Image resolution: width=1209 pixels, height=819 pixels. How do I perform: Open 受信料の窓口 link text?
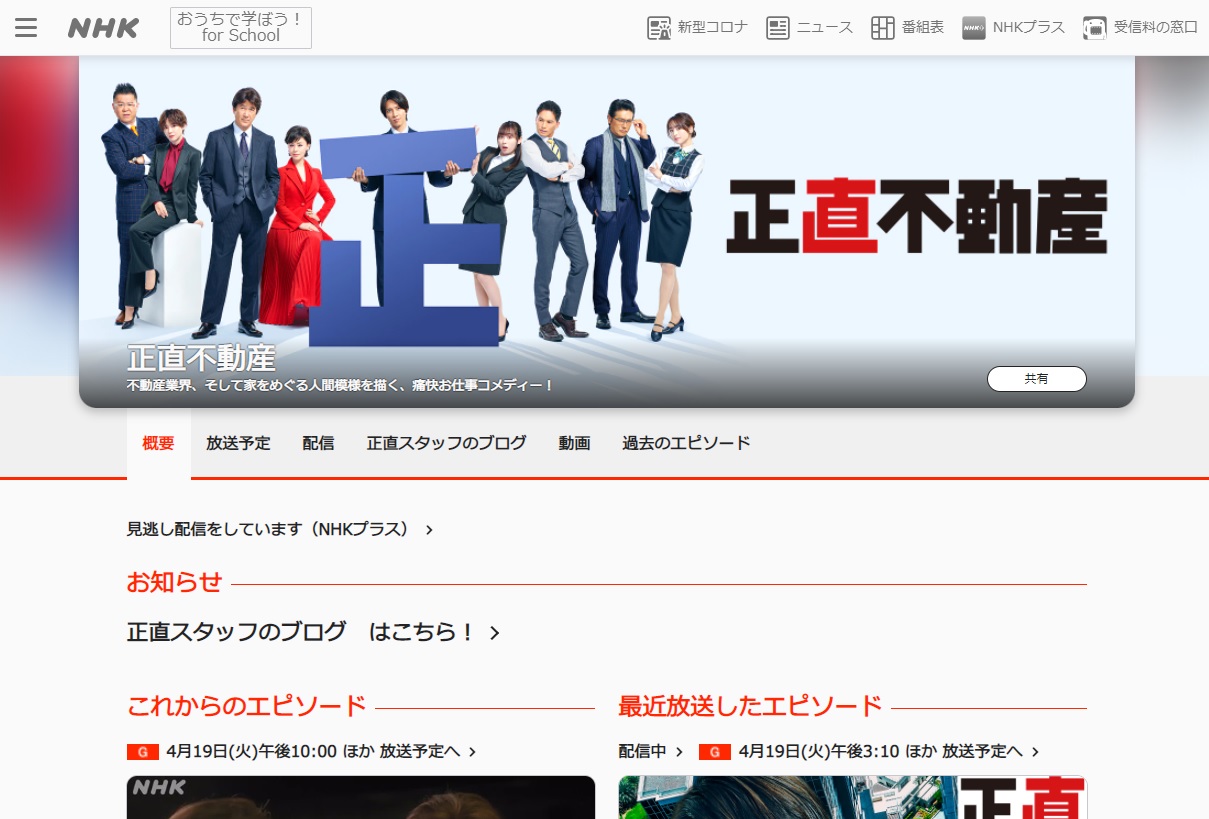tap(1156, 28)
